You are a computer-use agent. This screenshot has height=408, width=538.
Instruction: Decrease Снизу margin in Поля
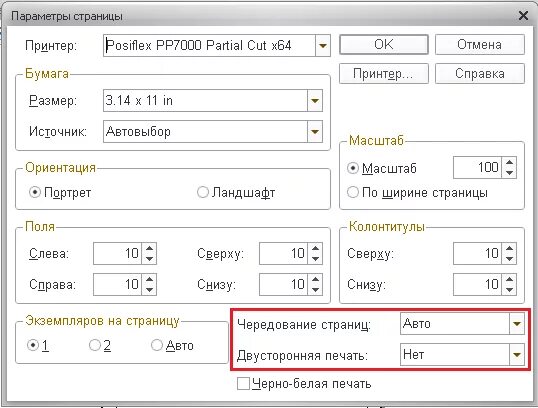point(315,290)
